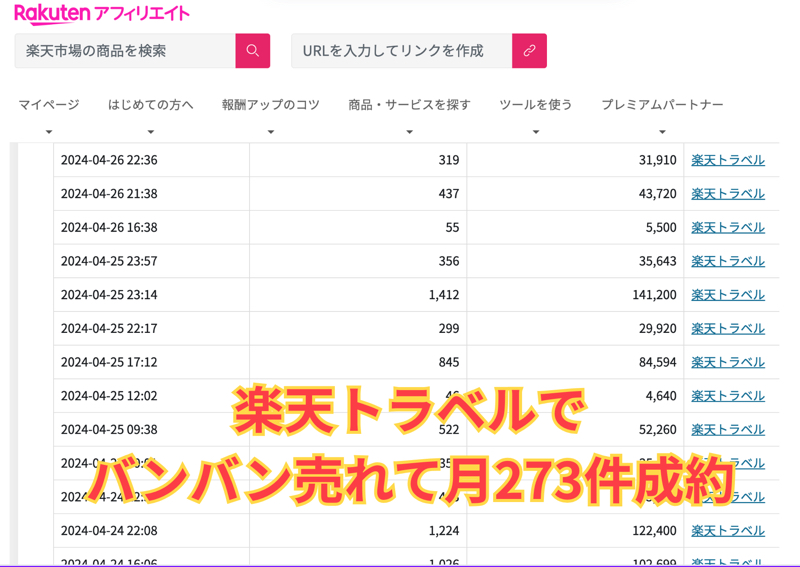Open the マイページ menu
This screenshot has width=800, height=567.
(x=48, y=105)
